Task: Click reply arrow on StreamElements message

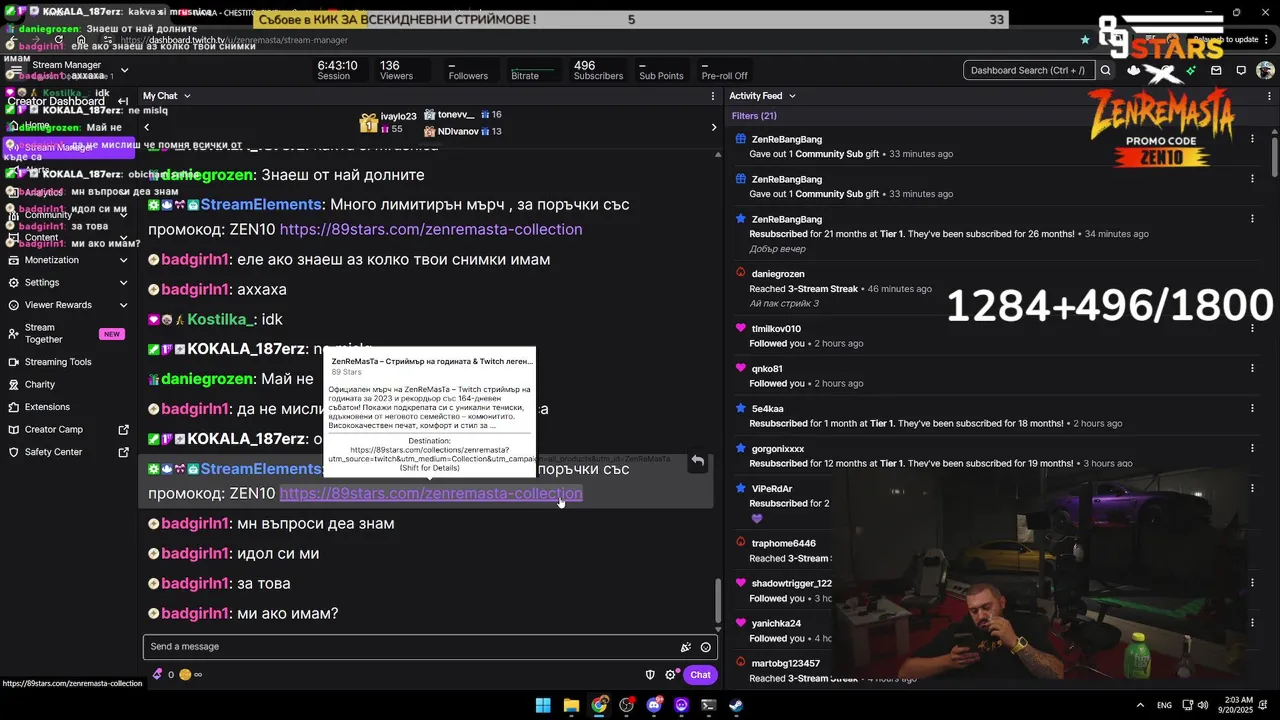Action: point(697,462)
